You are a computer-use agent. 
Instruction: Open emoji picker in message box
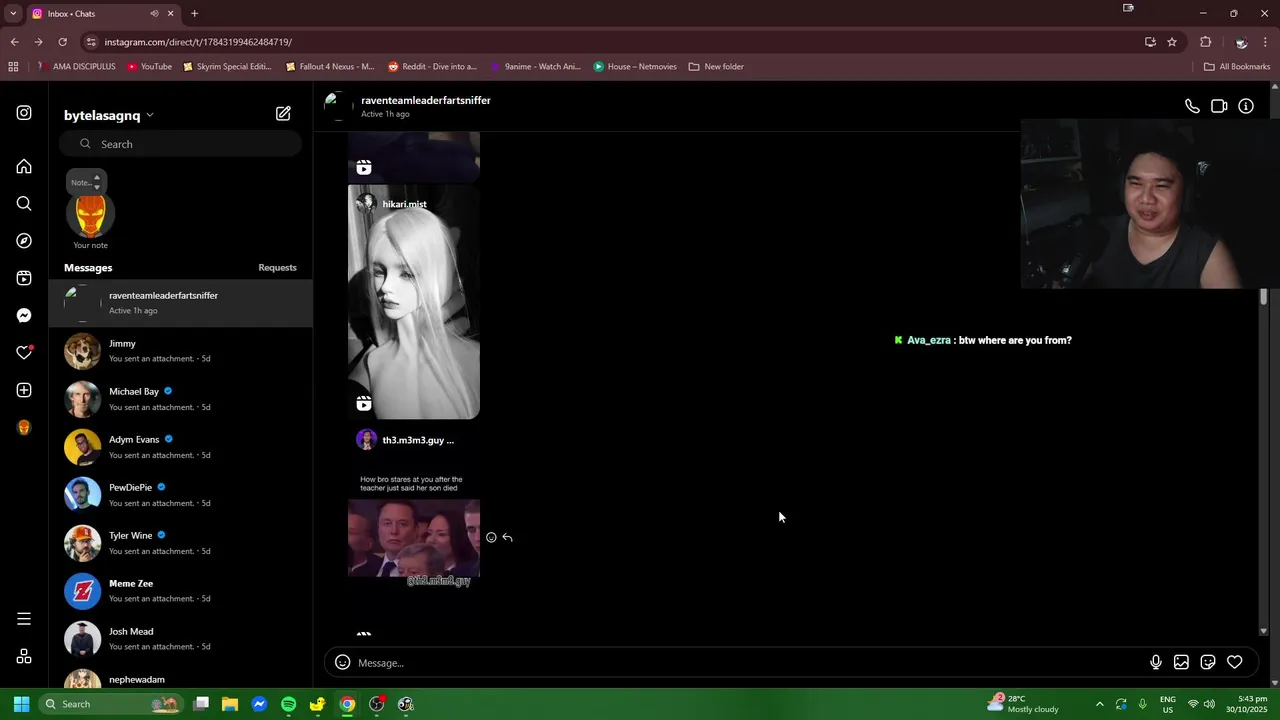coord(342,662)
